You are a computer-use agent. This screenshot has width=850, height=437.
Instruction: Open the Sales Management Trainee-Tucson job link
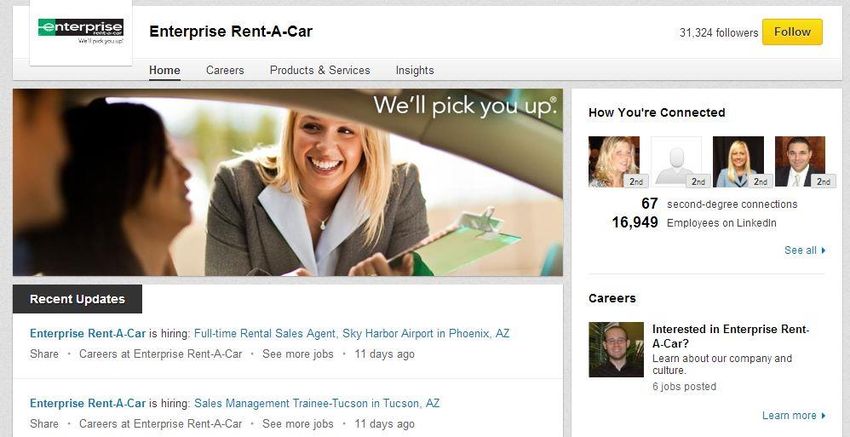click(x=317, y=403)
